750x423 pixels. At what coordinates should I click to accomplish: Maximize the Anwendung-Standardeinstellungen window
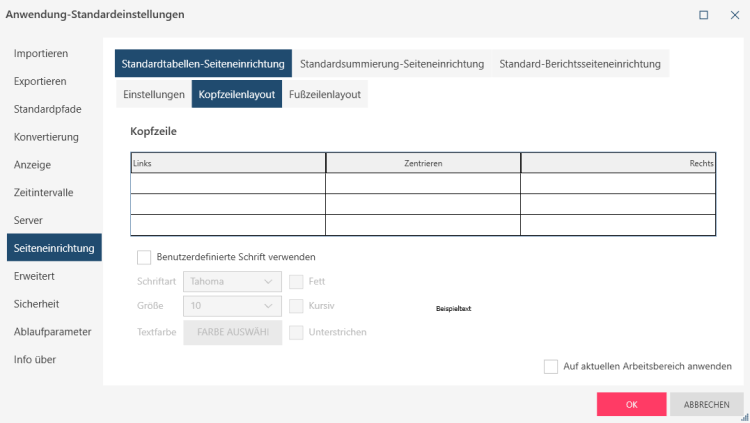(x=704, y=15)
